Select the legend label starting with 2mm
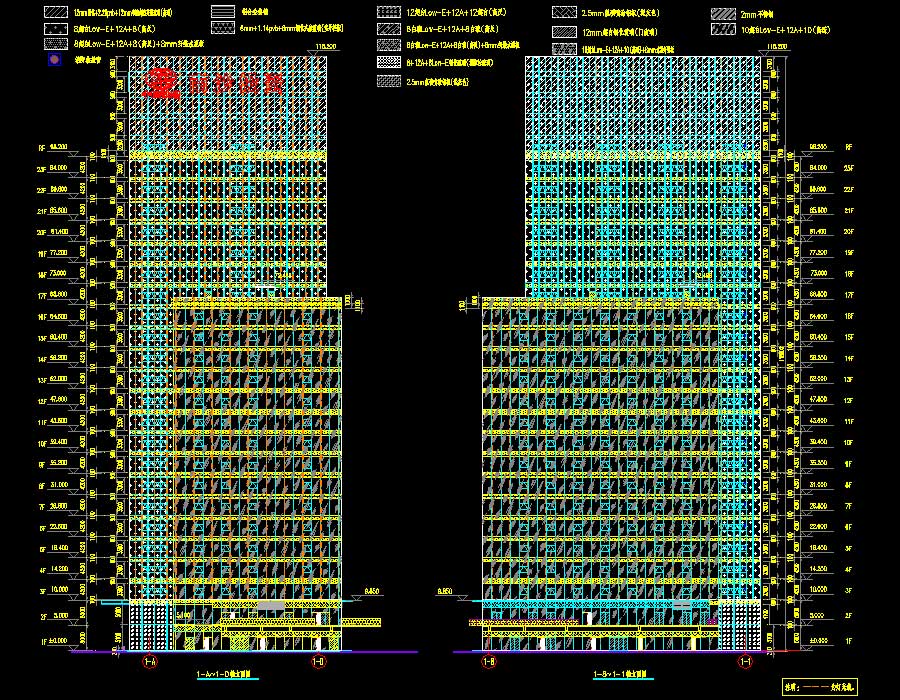 757,14
